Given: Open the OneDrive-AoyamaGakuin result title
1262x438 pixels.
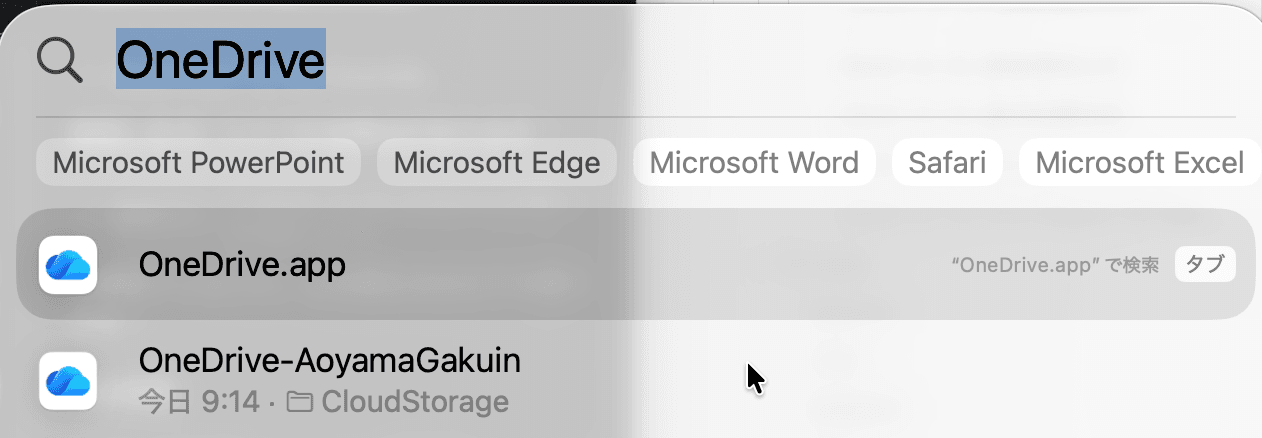Looking at the screenshot, I should (329, 360).
